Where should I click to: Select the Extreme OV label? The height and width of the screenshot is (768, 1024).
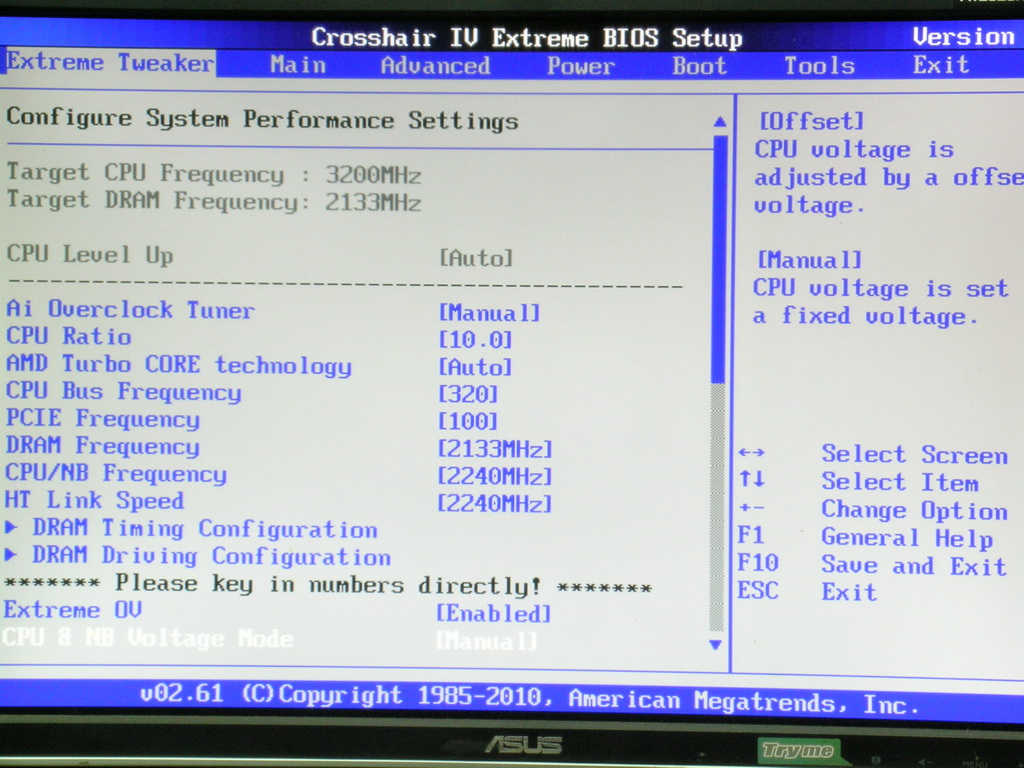(x=72, y=610)
